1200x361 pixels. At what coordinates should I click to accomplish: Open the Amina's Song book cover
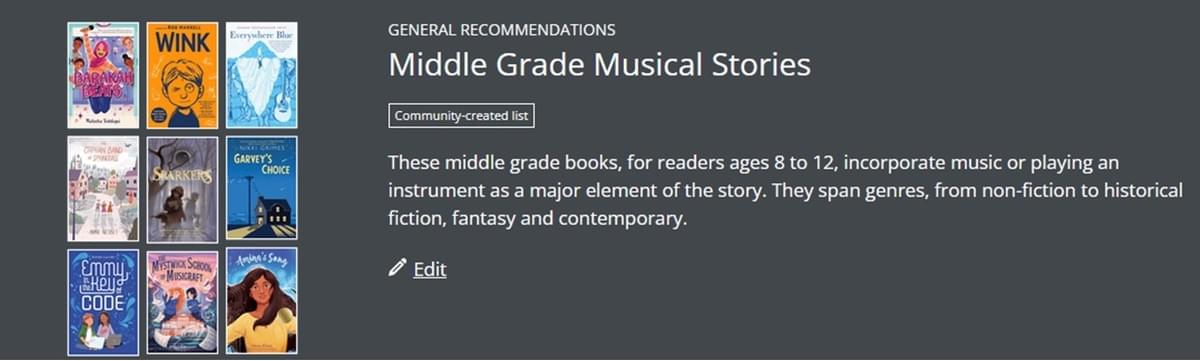click(261, 302)
